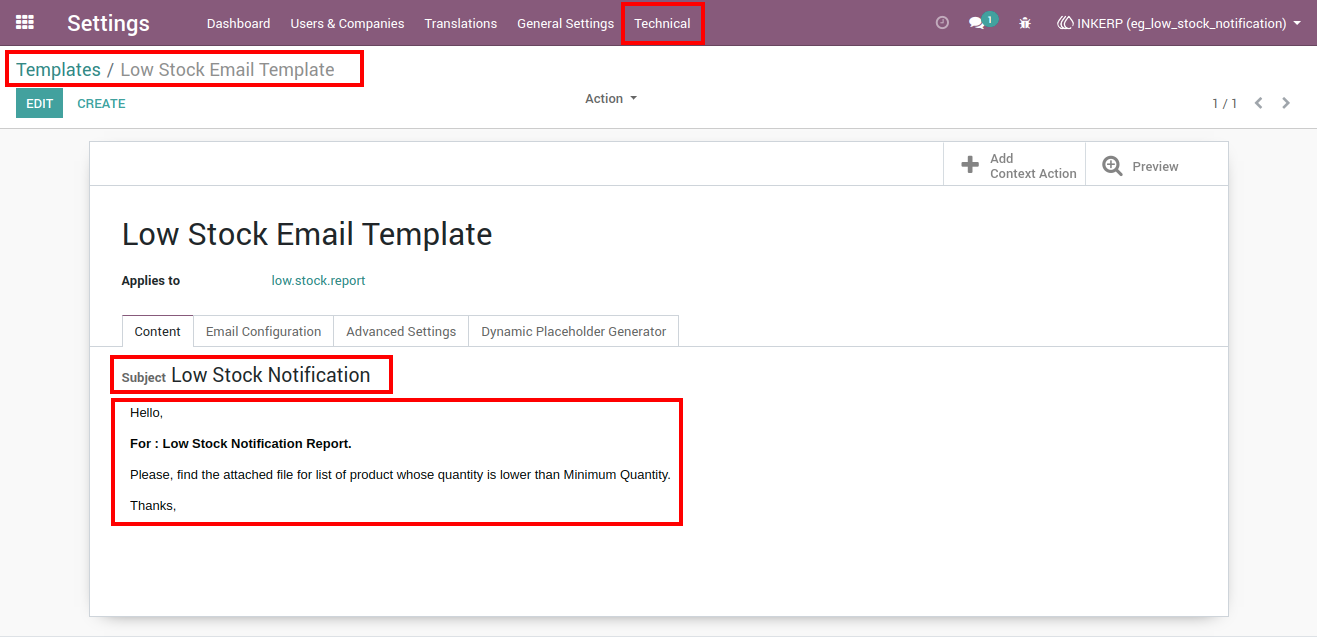The height and width of the screenshot is (637, 1317).
Task: Click the 'Thanks,' line in email body
Action: pyautogui.click(x=153, y=505)
